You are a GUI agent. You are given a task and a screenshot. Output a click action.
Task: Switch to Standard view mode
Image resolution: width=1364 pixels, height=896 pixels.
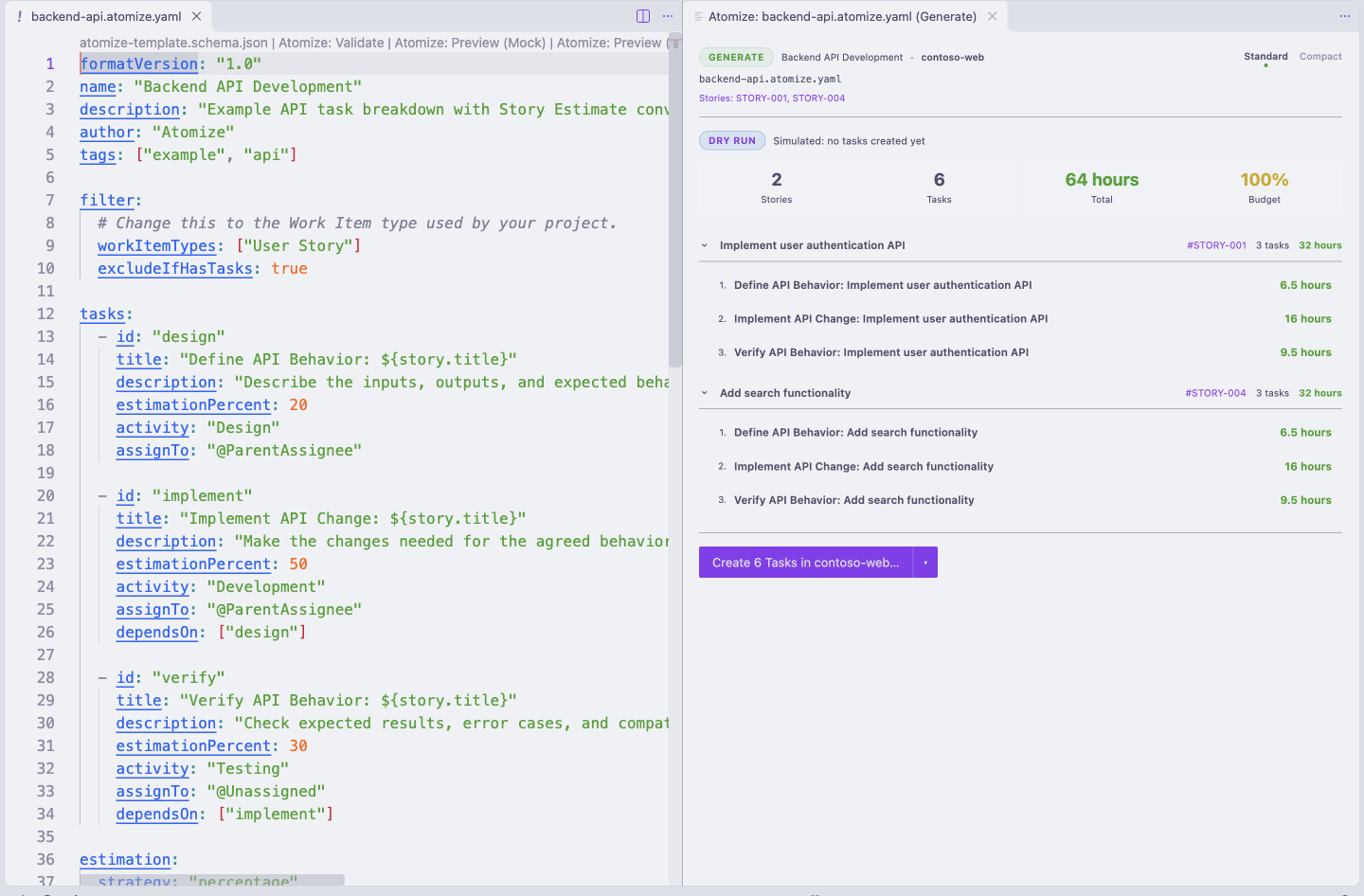pyautogui.click(x=1265, y=57)
